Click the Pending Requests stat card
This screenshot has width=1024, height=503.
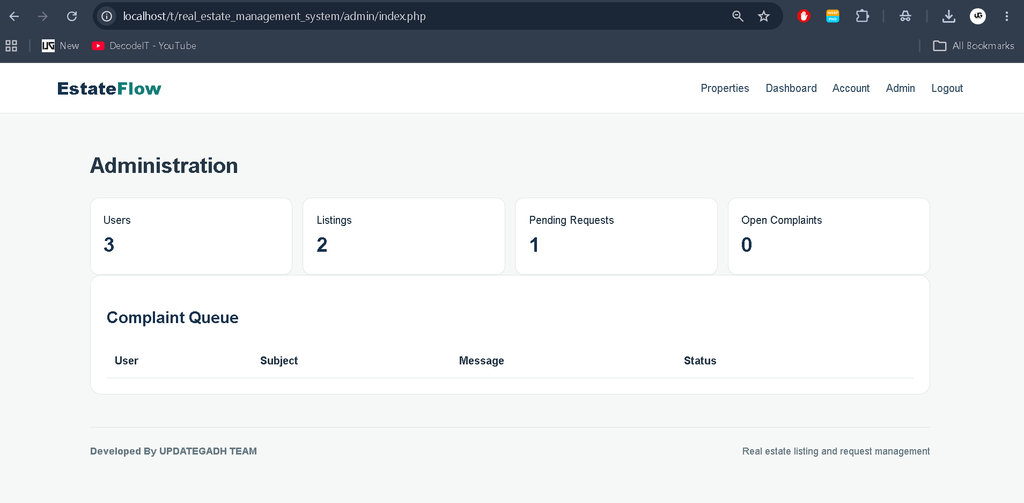coord(616,236)
